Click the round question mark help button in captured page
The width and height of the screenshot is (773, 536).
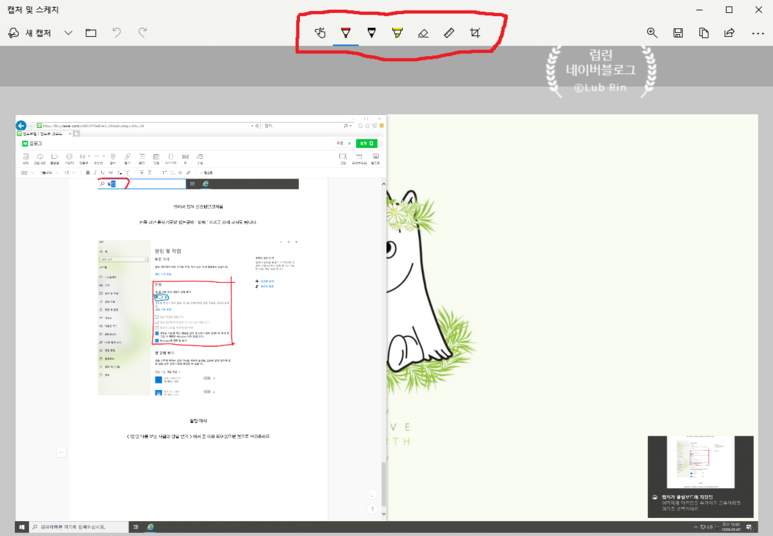pyautogui.click(x=372, y=509)
